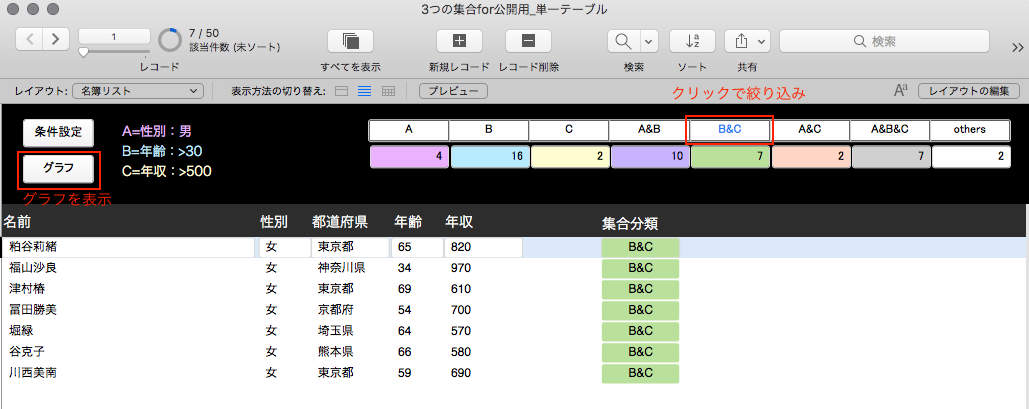Open the layout dropdown 名簿リスト
This screenshot has height=409, width=1029.
(138, 91)
